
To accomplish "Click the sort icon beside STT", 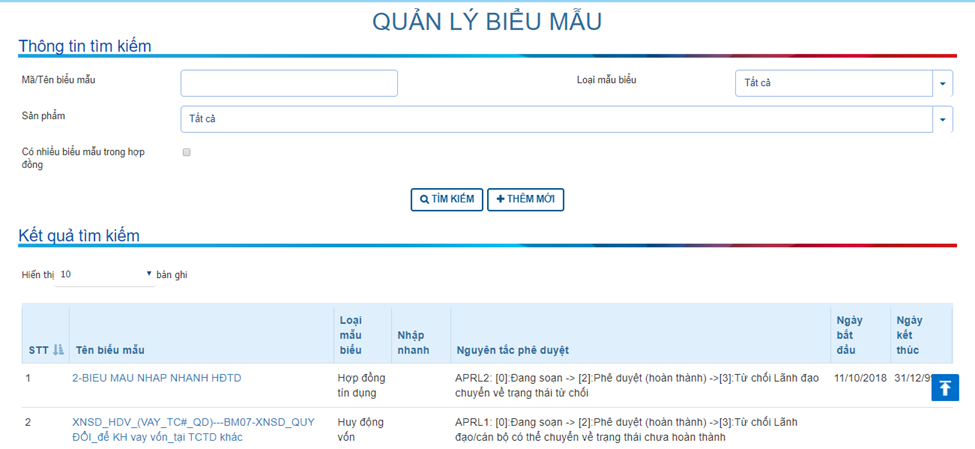I will 58,350.
